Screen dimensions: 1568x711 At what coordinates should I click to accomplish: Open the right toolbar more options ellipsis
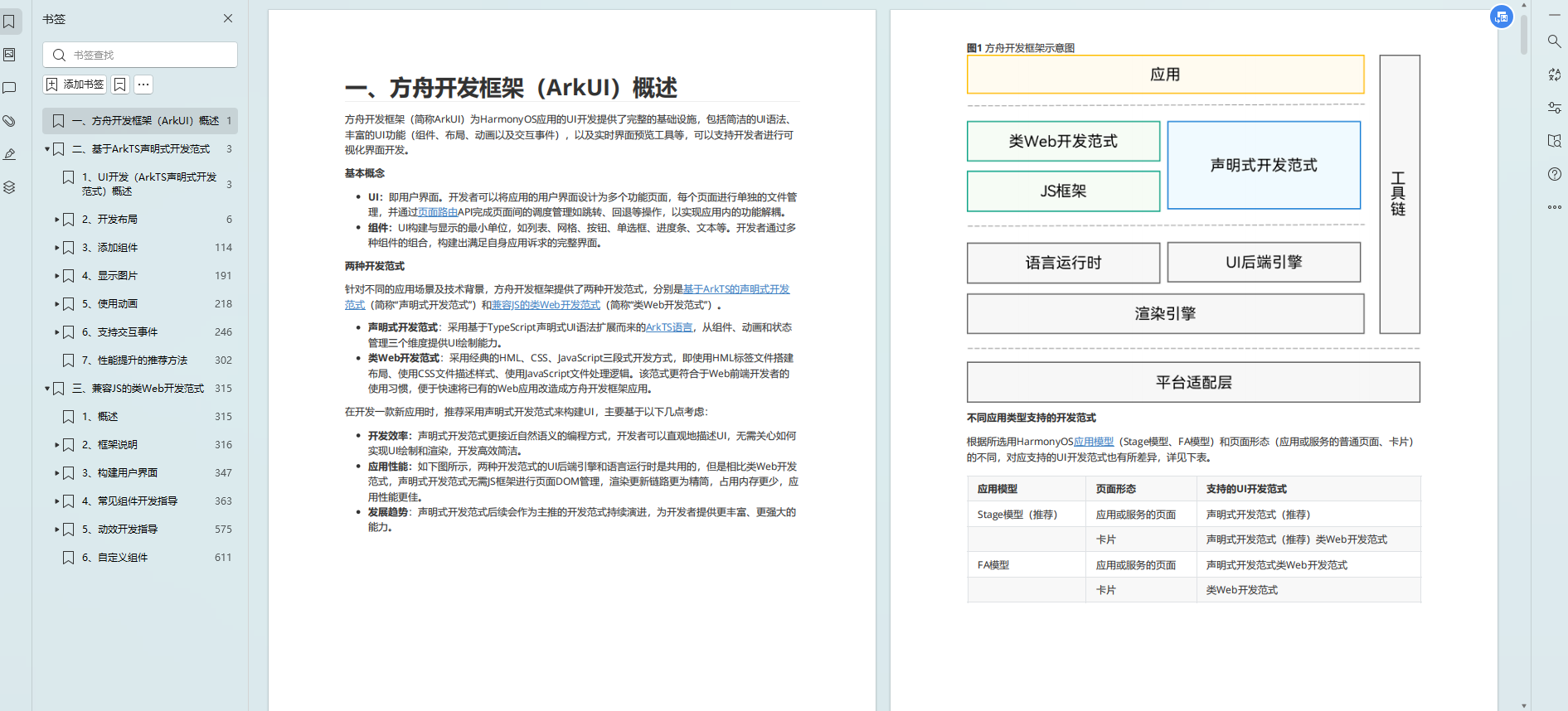click(x=1555, y=207)
